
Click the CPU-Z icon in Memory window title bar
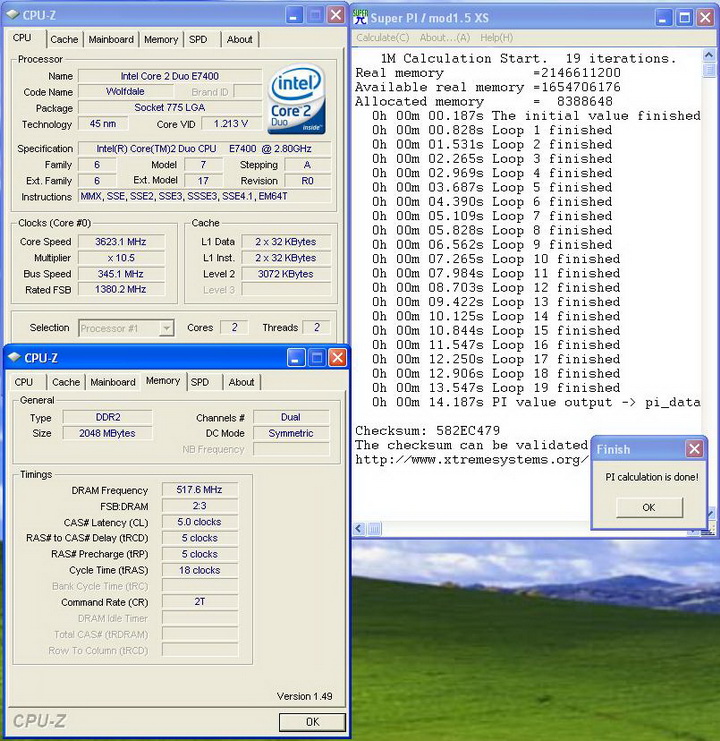pos(14,358)
